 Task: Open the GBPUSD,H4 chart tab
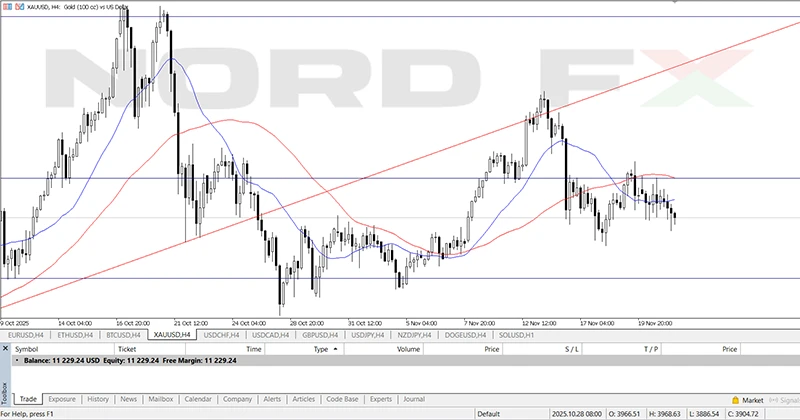point(320,335)
